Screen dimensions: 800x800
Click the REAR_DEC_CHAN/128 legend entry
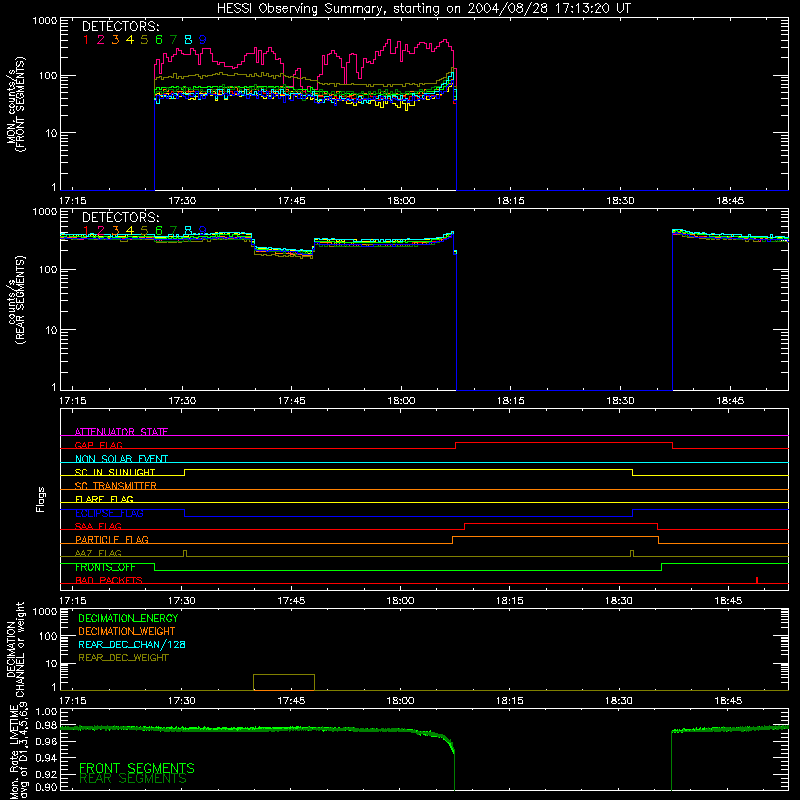[x=132, y=644]
